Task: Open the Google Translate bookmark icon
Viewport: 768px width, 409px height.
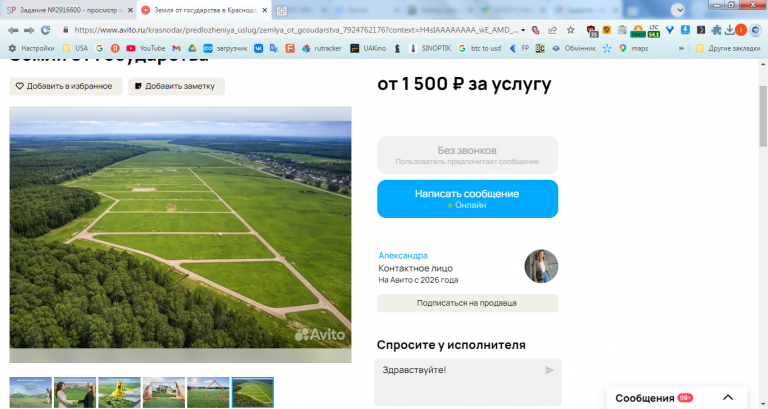Action: click(274, 48)
